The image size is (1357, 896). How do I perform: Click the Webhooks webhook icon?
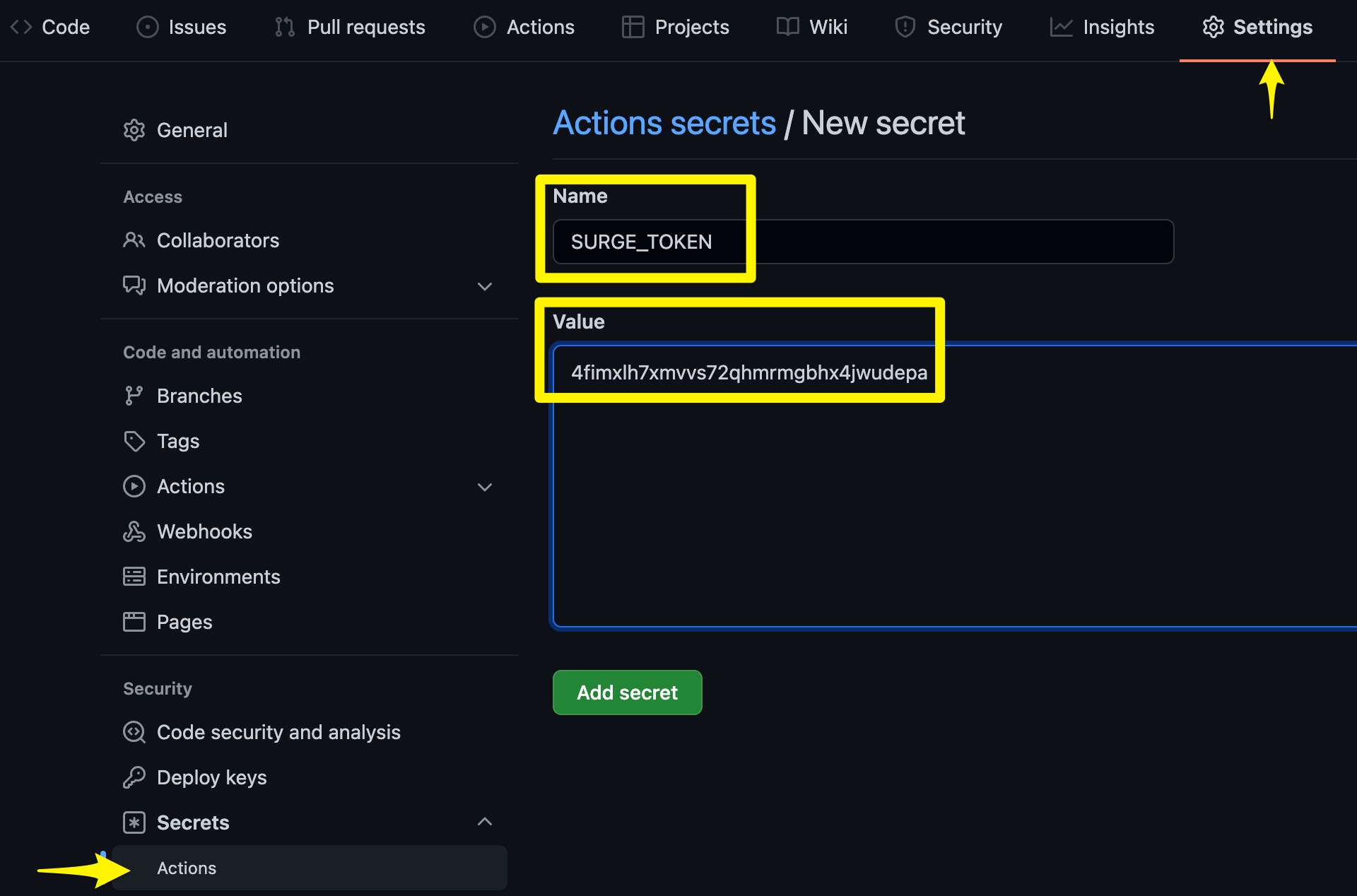click(x=134, y=531)
